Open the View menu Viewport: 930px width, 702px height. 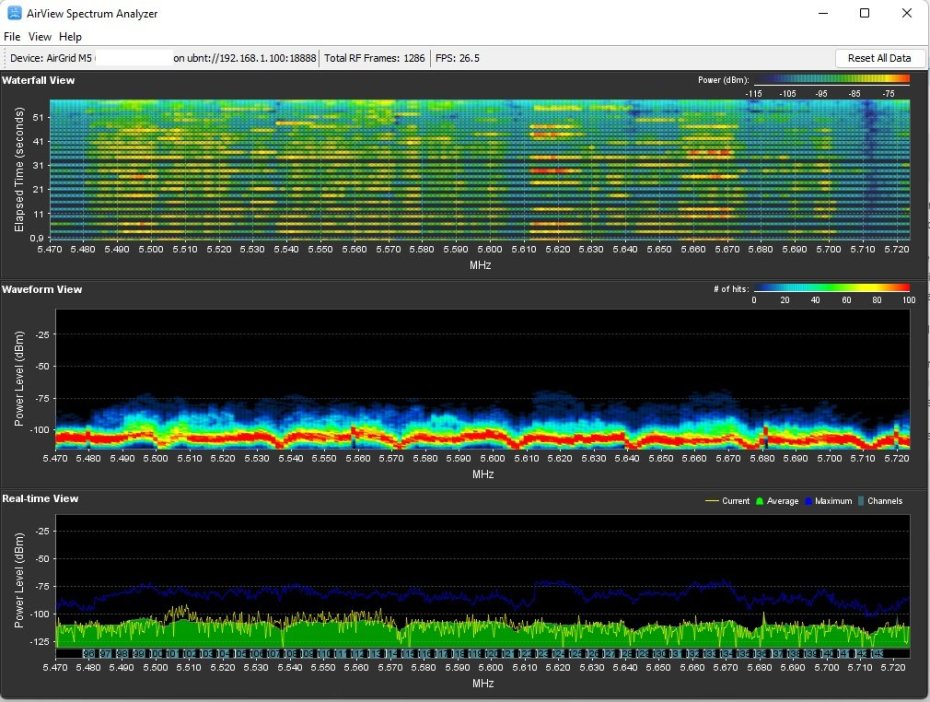(40, 37)
